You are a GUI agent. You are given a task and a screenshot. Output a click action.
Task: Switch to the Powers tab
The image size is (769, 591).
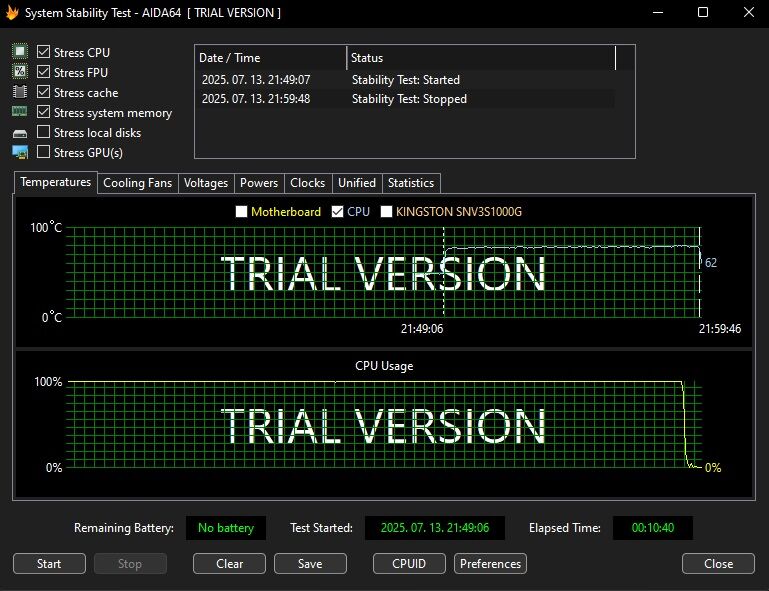[x=258, y=183]
